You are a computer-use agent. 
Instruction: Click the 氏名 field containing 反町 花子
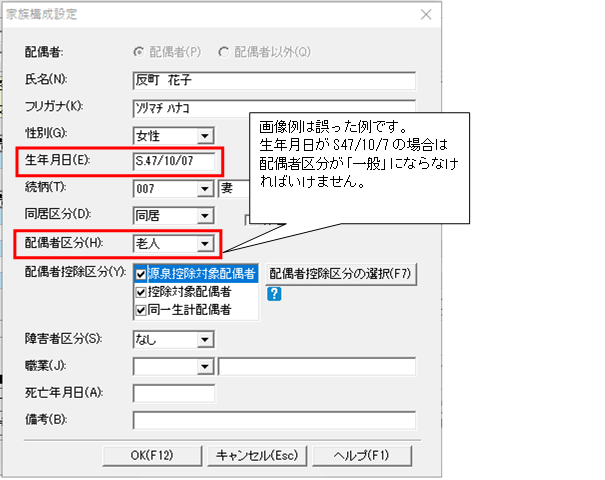click(274, 80)
